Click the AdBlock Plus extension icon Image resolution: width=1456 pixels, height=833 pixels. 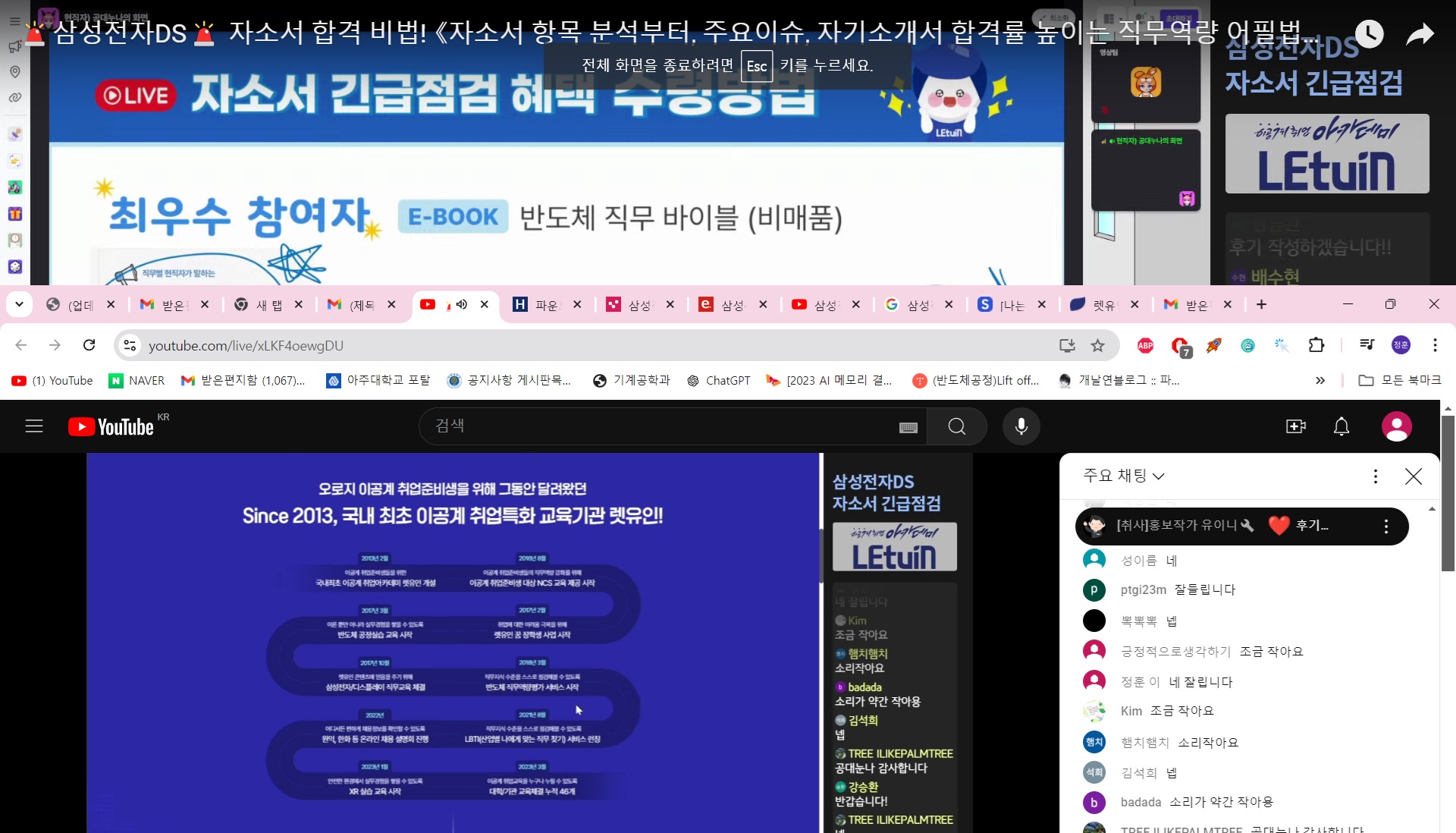click(1145, 346)
